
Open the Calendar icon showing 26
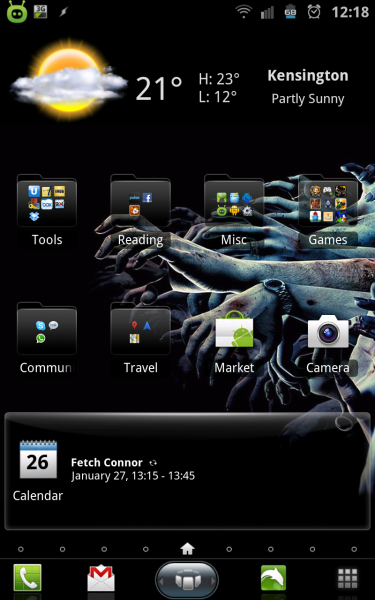click(38, 459)
